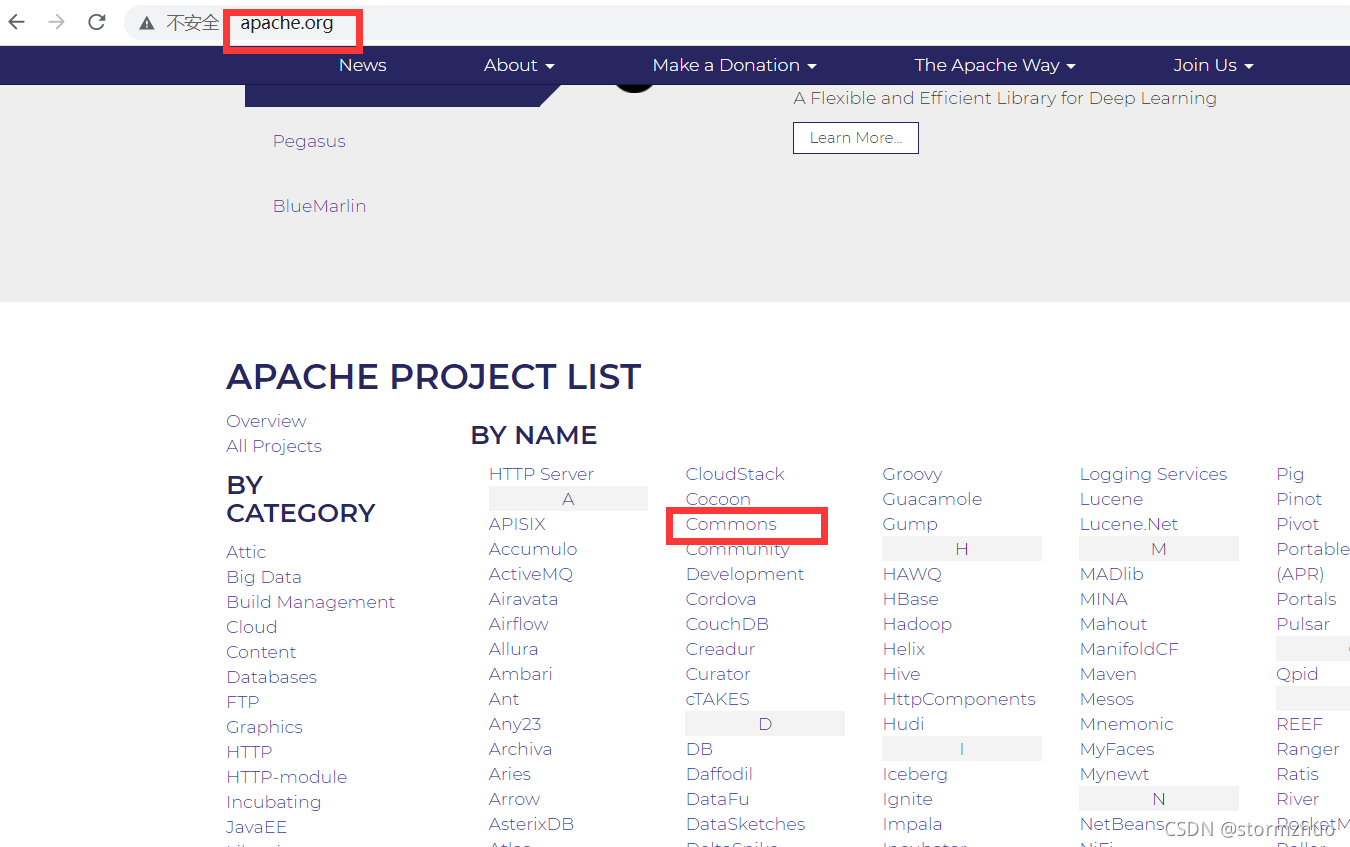Open the DataSketches project link

[745, 824]
